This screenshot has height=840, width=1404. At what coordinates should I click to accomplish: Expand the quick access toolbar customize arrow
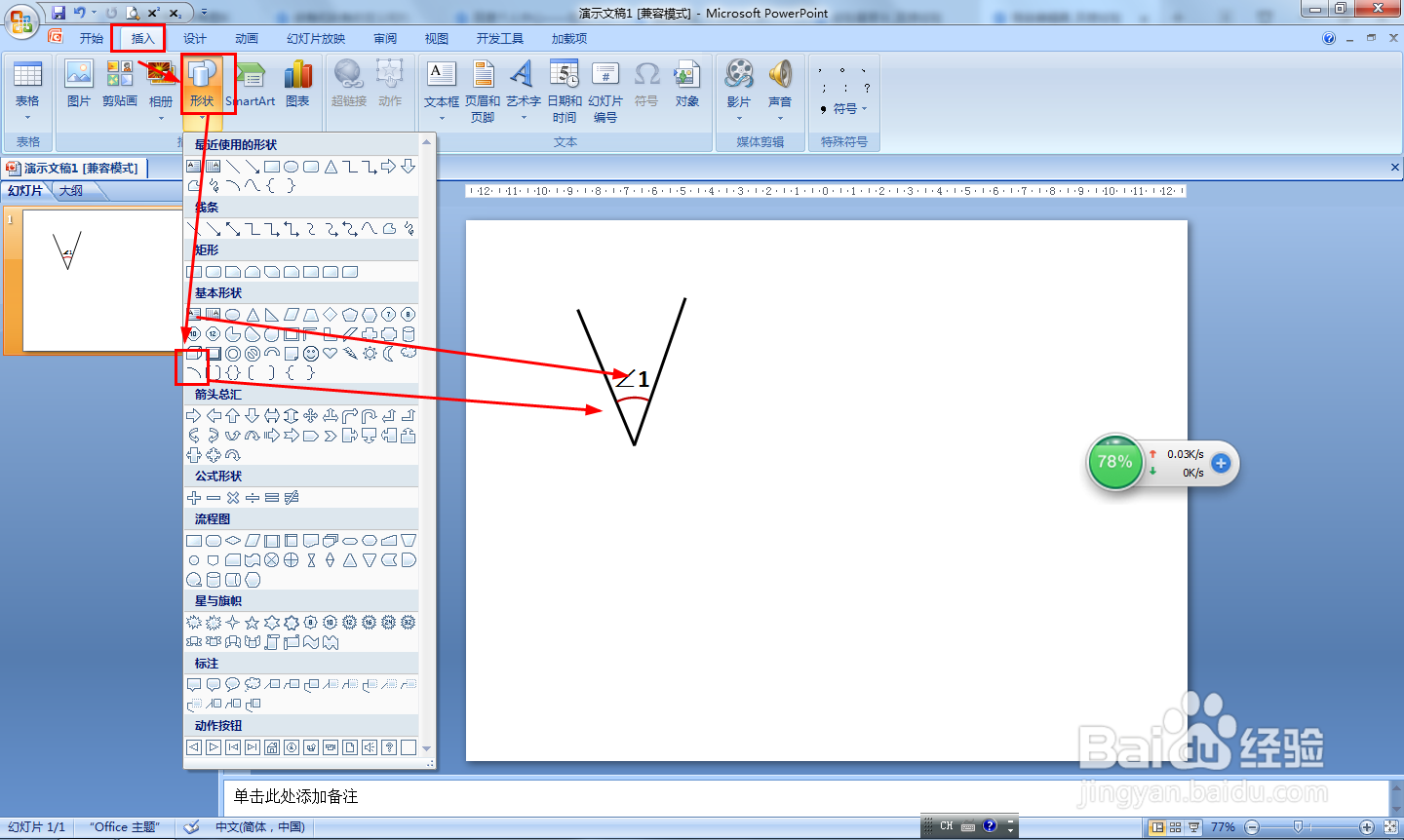(204, 13)
